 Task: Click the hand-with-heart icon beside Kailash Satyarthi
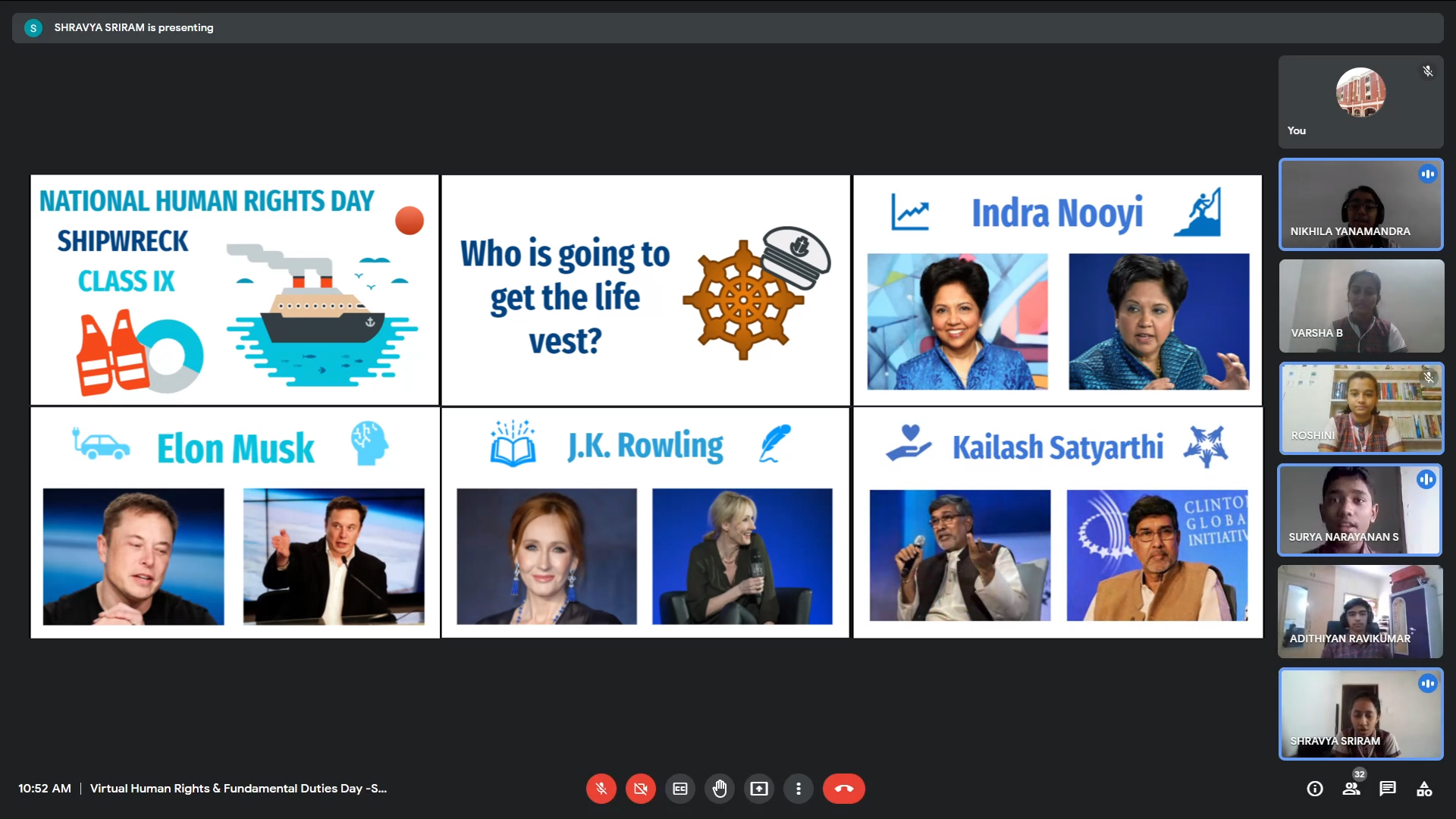tap(908, 443)
